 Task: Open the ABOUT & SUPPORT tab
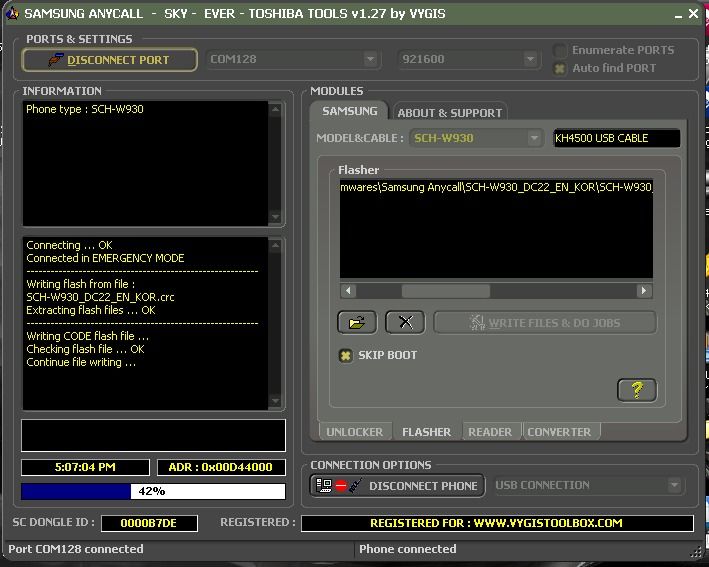[x=450, y=113]
